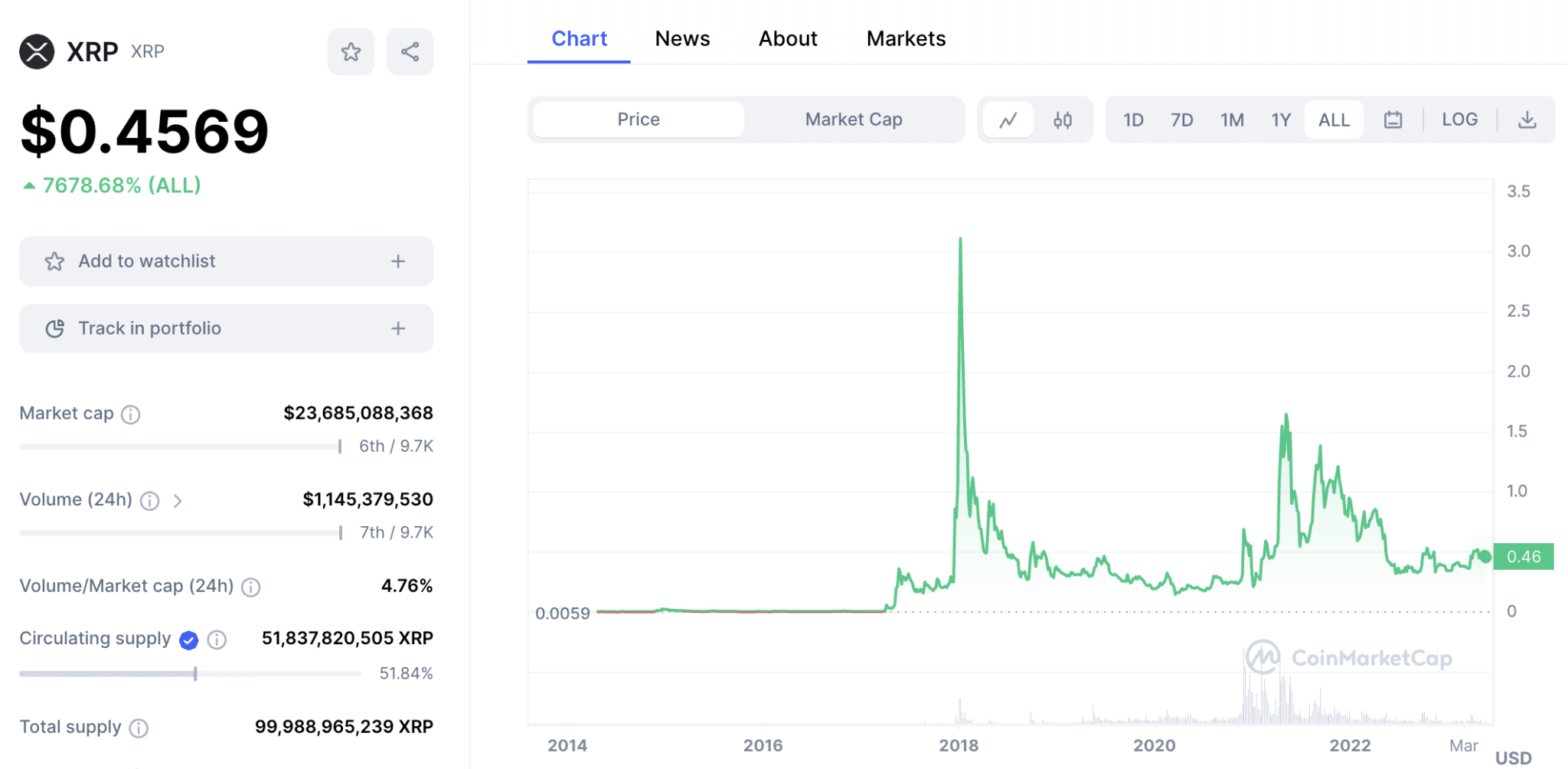Select 1M time range
The width and height of the screenshot is (1568, 769).
pos(1232,119)
